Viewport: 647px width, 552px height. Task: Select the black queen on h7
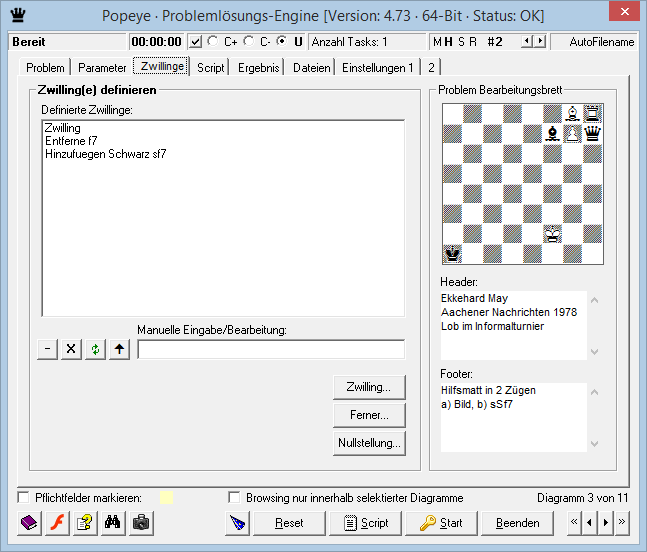point(593,133)
